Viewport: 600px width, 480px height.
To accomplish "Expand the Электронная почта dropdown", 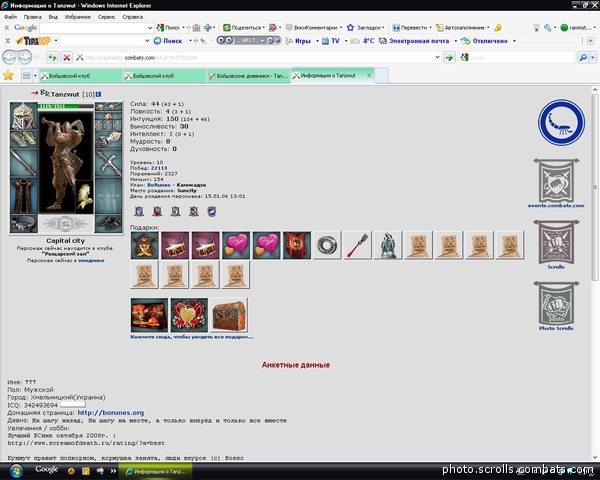I will point(455,41).
